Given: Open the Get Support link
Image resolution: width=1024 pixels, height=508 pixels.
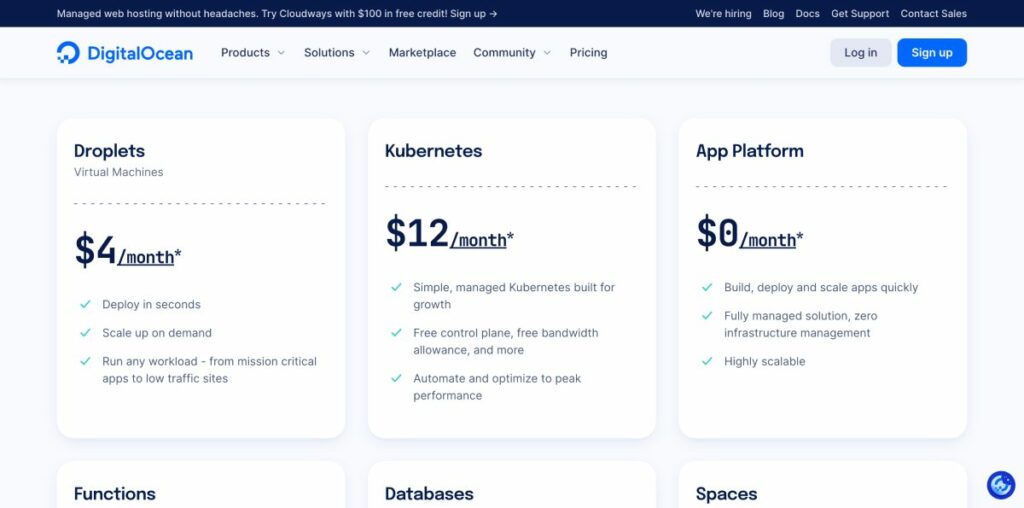Looking at the screenshot, I should tap(859, 14).
